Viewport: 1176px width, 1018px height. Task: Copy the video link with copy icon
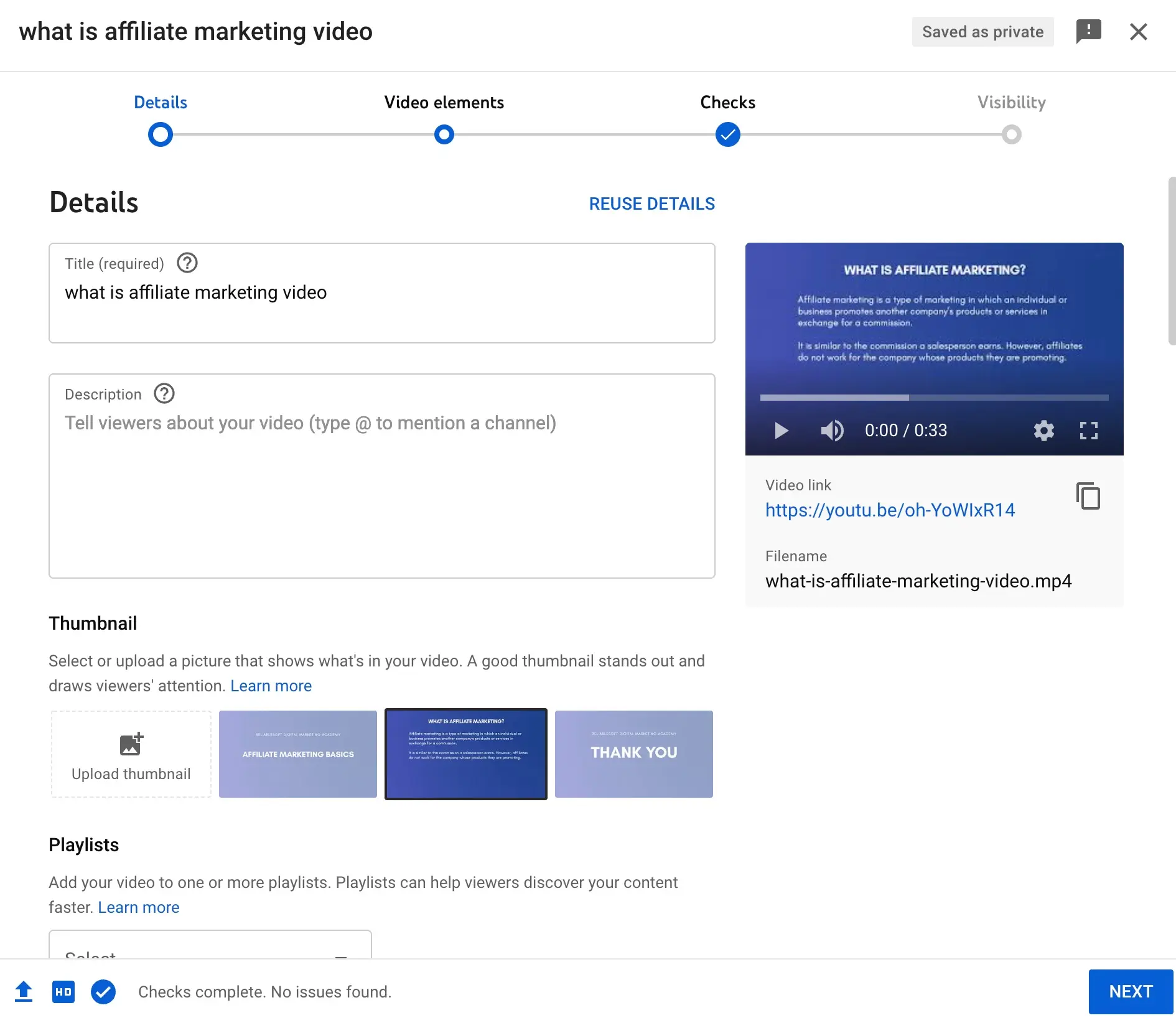click(x=1088, y=496)
